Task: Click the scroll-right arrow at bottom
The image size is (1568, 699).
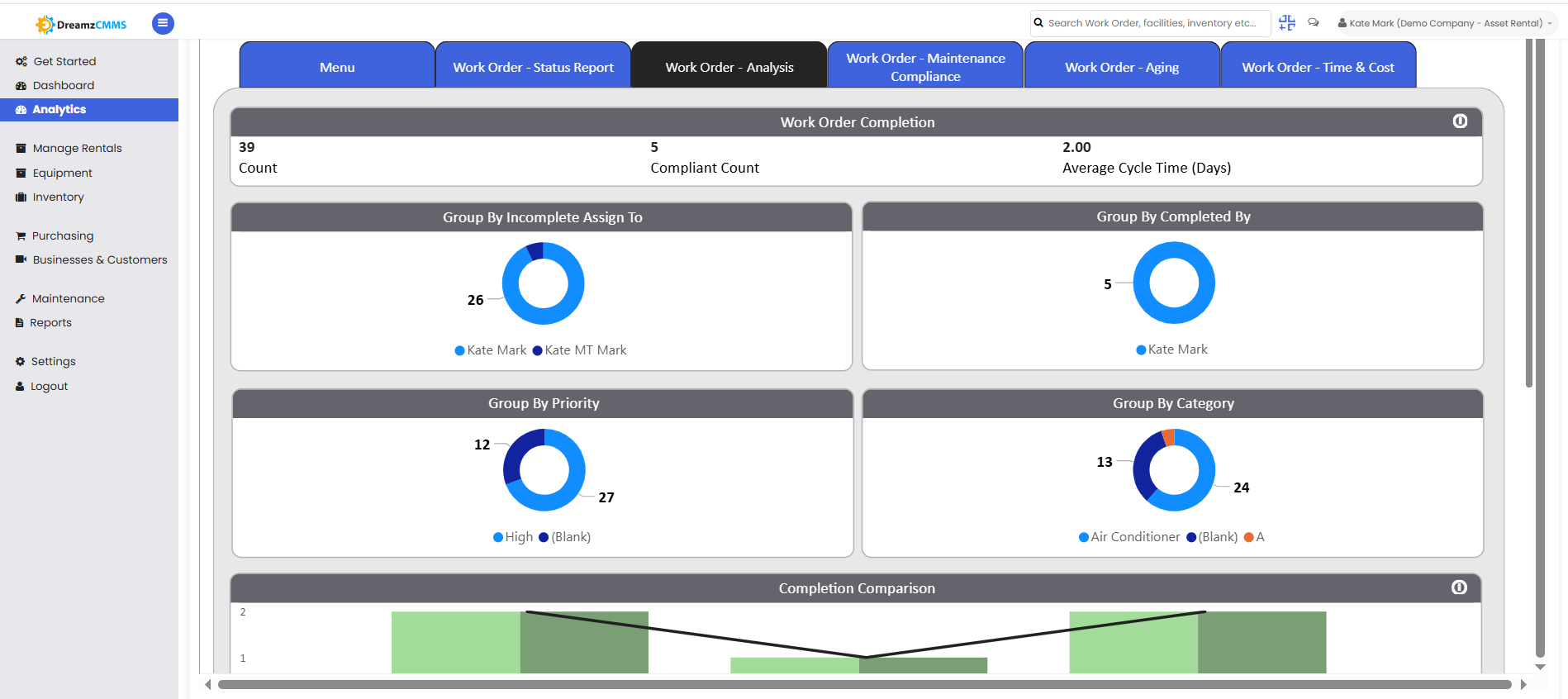Action: point(1523,684)
